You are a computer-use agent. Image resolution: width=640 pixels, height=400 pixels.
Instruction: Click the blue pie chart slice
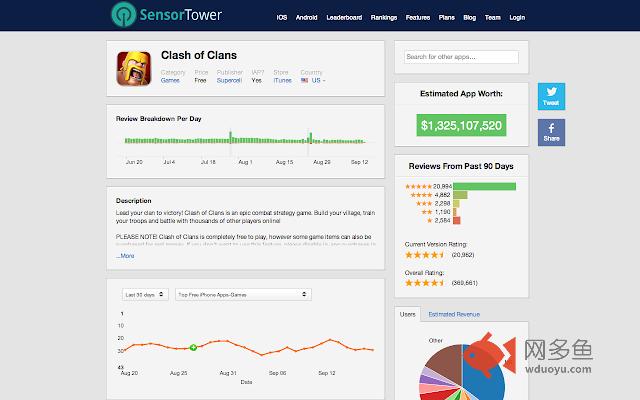(x=484, y=373)
